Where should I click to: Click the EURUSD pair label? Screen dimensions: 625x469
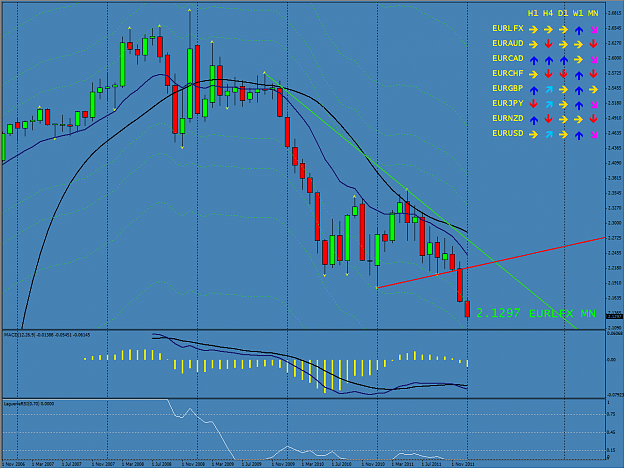tap(508, 133)
